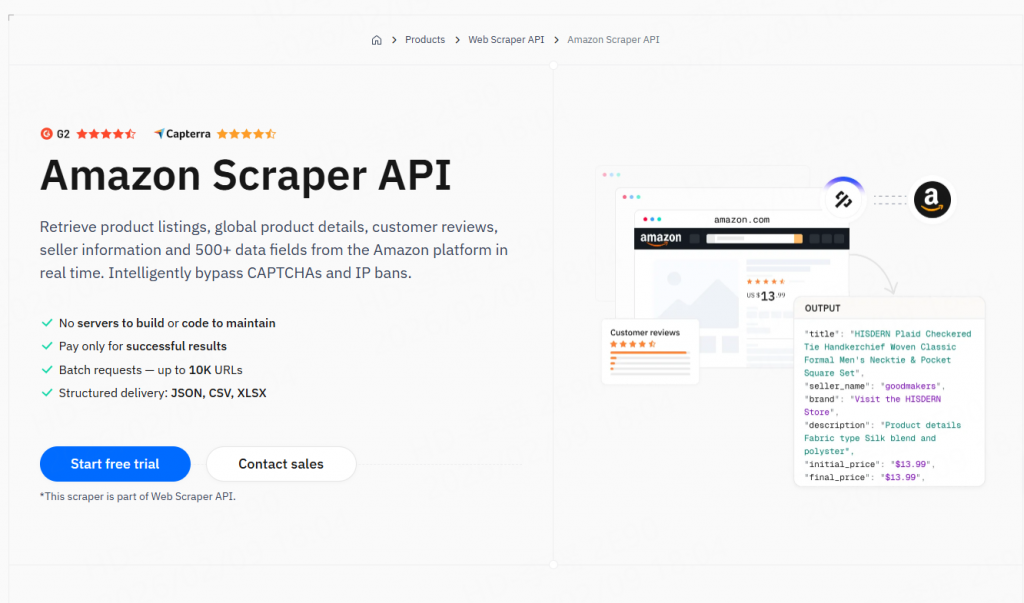
Task: Toggle the checkmark for 'Structured delivery: JSON, CSV, XLSX'
Action: tap(46, 393)
